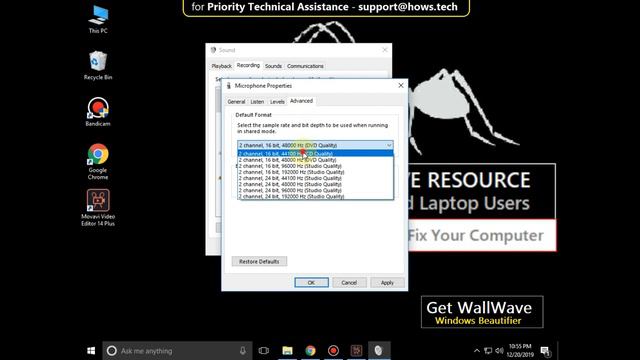The width and height of the screenshot is (640, 360).
Task: Open the Windows Start menu
Action: [x=91, y=351]
